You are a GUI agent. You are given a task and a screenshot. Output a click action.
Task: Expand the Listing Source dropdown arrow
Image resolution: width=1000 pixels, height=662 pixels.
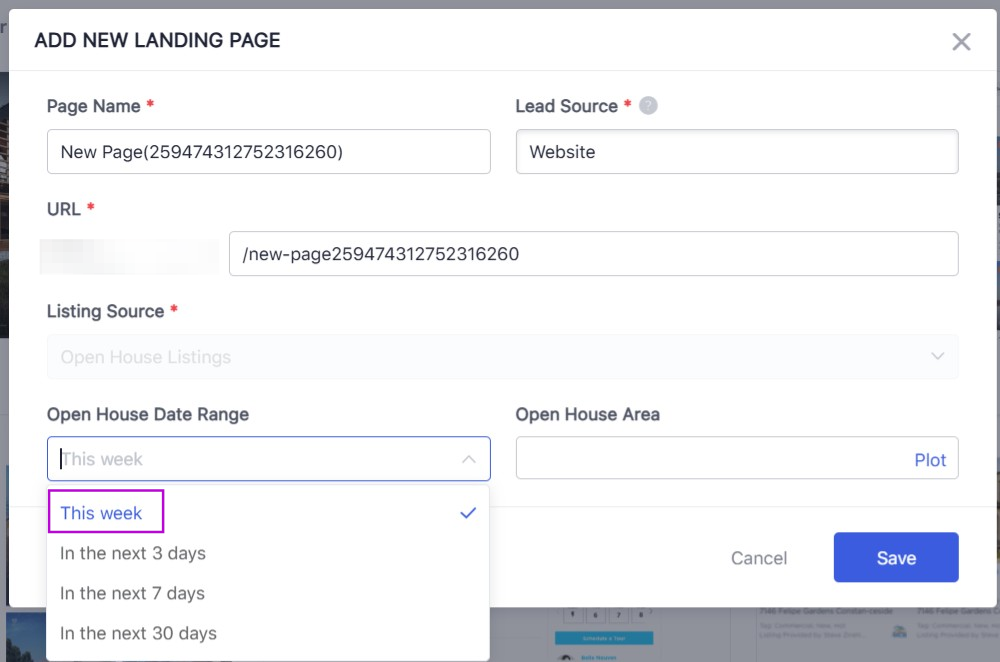pos(937,356)
